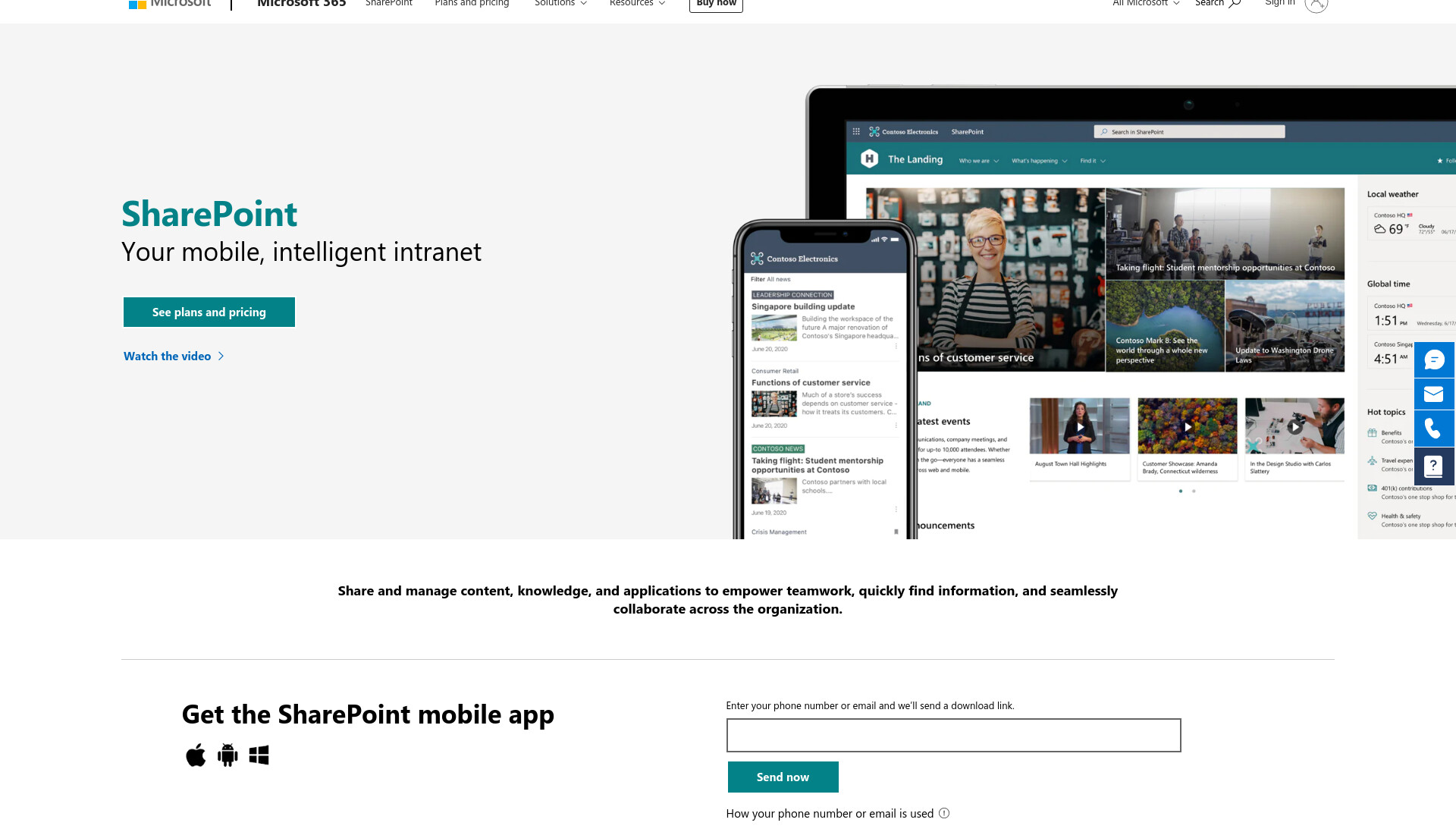Viewport: 1456px width, 832px height.
Task: Click the info icon beside phone number usage
Action: click(x=944, y=813)
